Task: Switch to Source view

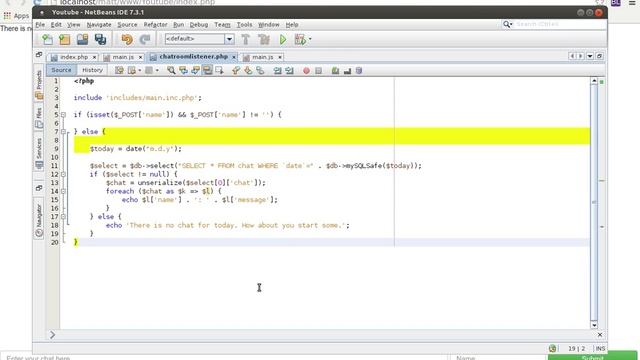Action: (61, 70)
